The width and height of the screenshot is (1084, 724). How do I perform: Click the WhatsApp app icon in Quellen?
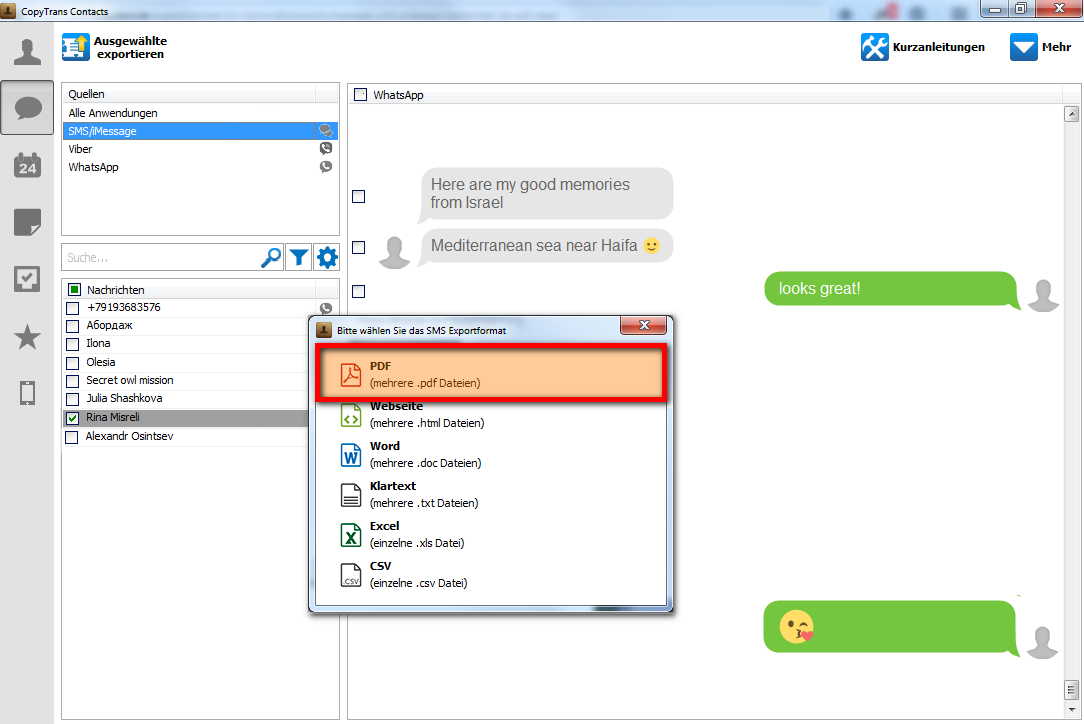tap(326, 167)
